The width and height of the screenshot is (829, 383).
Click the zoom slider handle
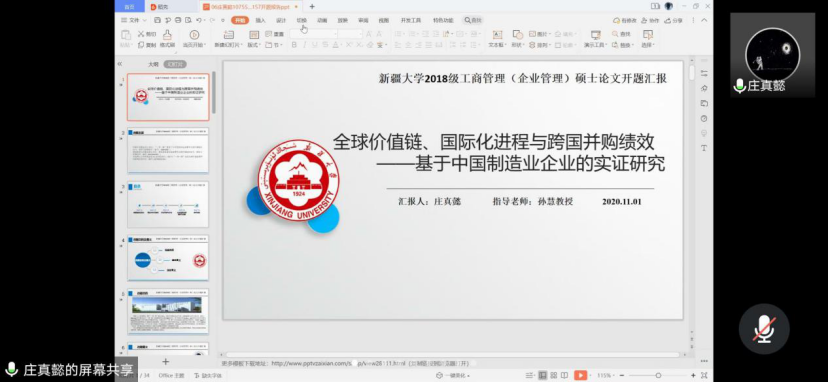(x=658, y=375)
